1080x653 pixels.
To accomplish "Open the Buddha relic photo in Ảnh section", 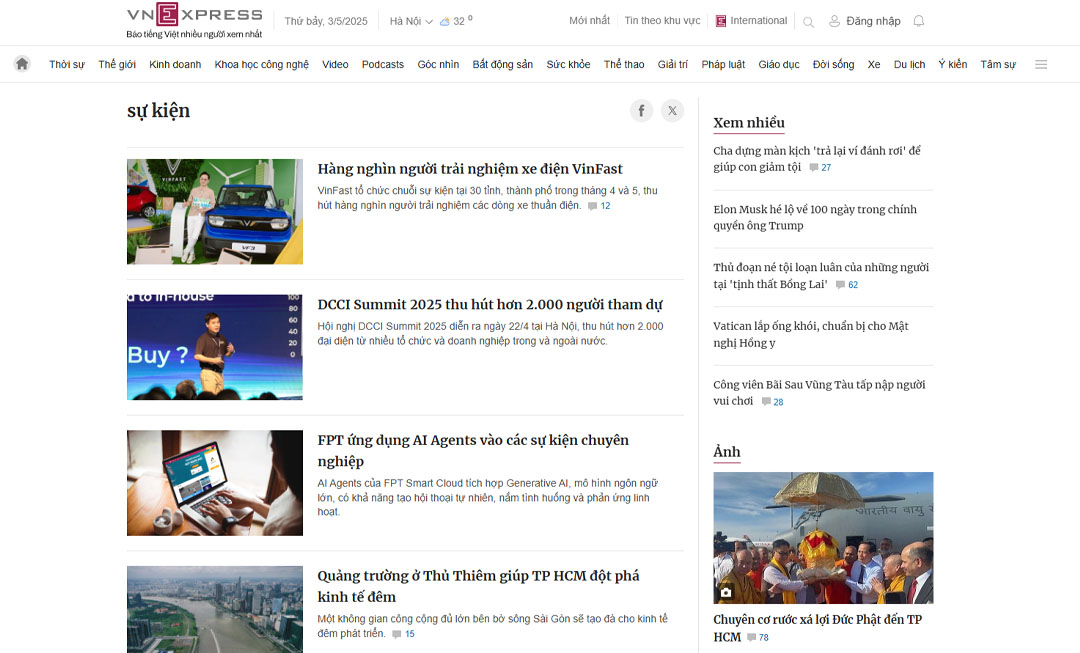I will coord(823,538).
